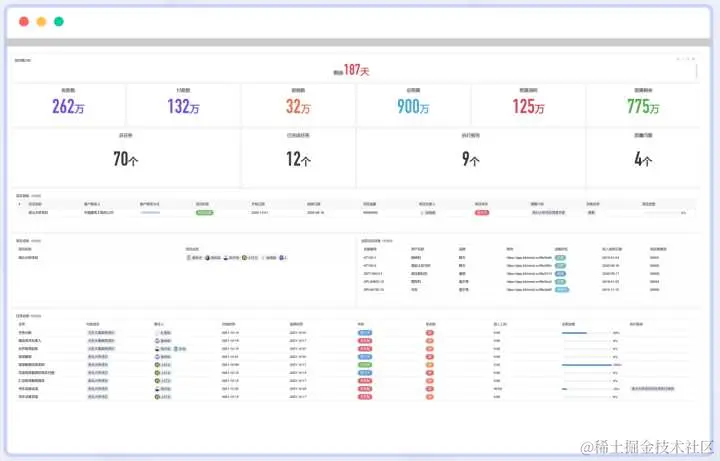The width and height of the screenshot is (720, 461).
Task: Click the 262万 statistic card
Action: 68,104
